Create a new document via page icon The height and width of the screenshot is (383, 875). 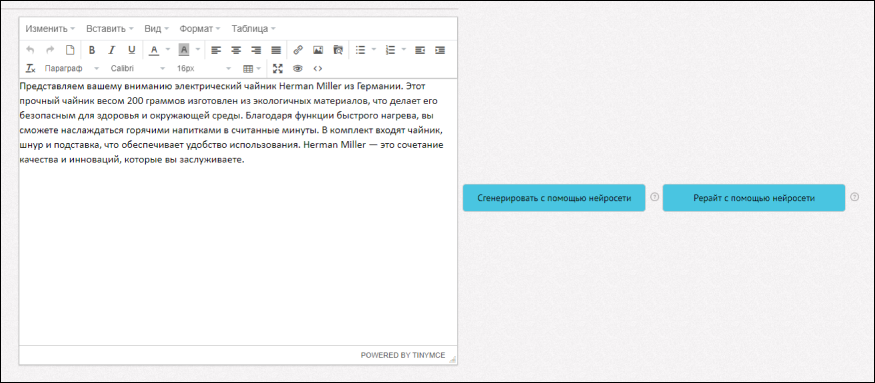point(70,50)
